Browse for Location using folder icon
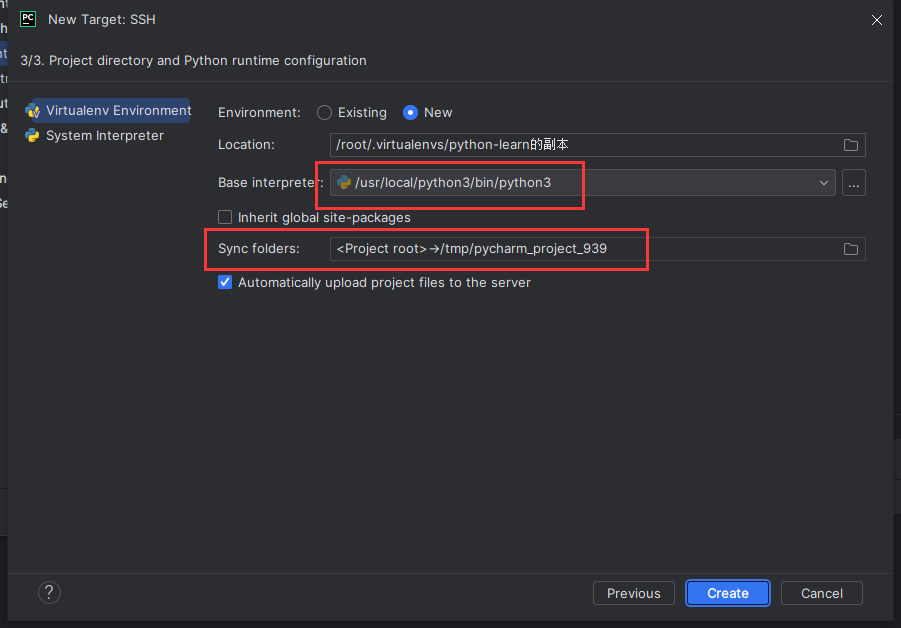The height and width of the screenshot is (628, 901). click(x=851, y=145)
